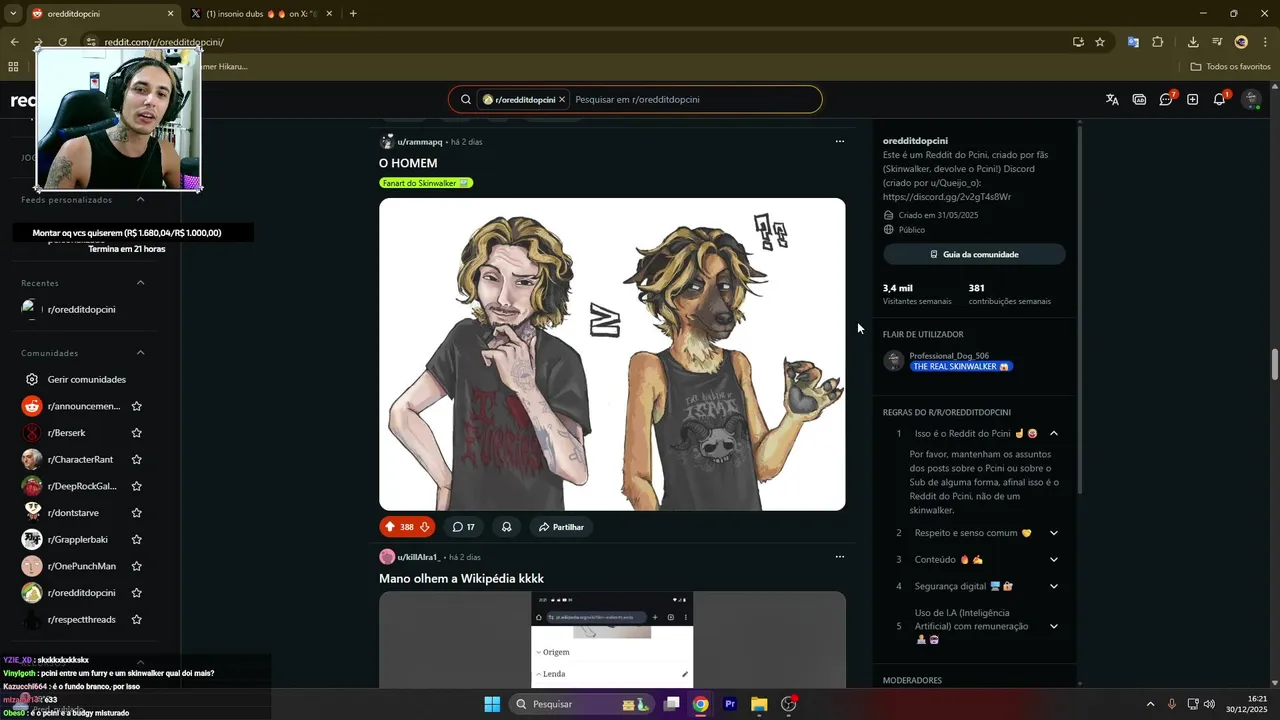The image size is (1280, 720).
Task: Click the Guia da comunidade button
Action: pos(974,254)
